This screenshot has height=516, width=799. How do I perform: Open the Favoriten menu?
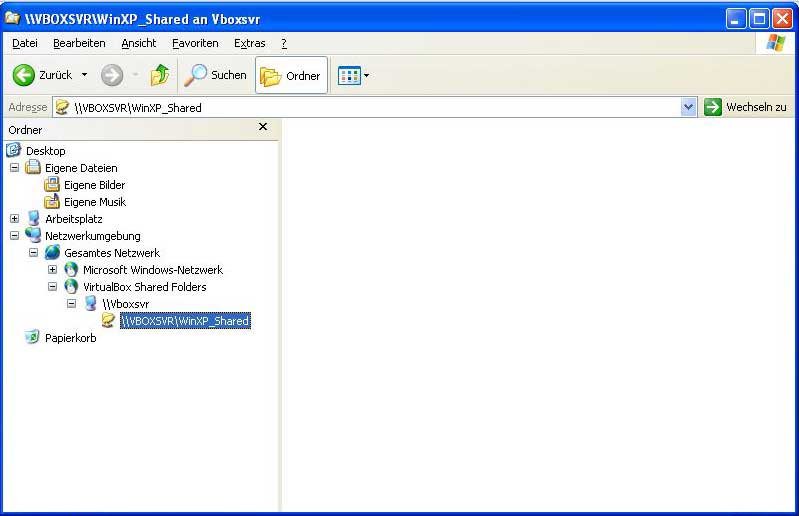tap(195, 43)
